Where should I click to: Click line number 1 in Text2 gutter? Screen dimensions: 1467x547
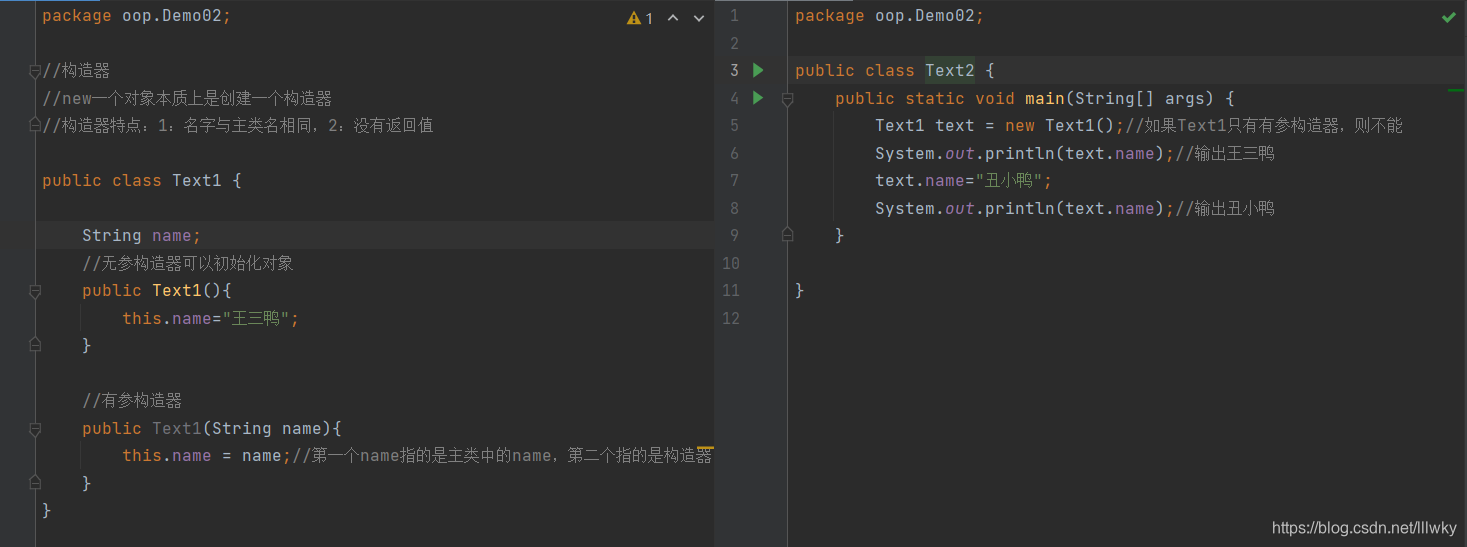click(734, 16)
